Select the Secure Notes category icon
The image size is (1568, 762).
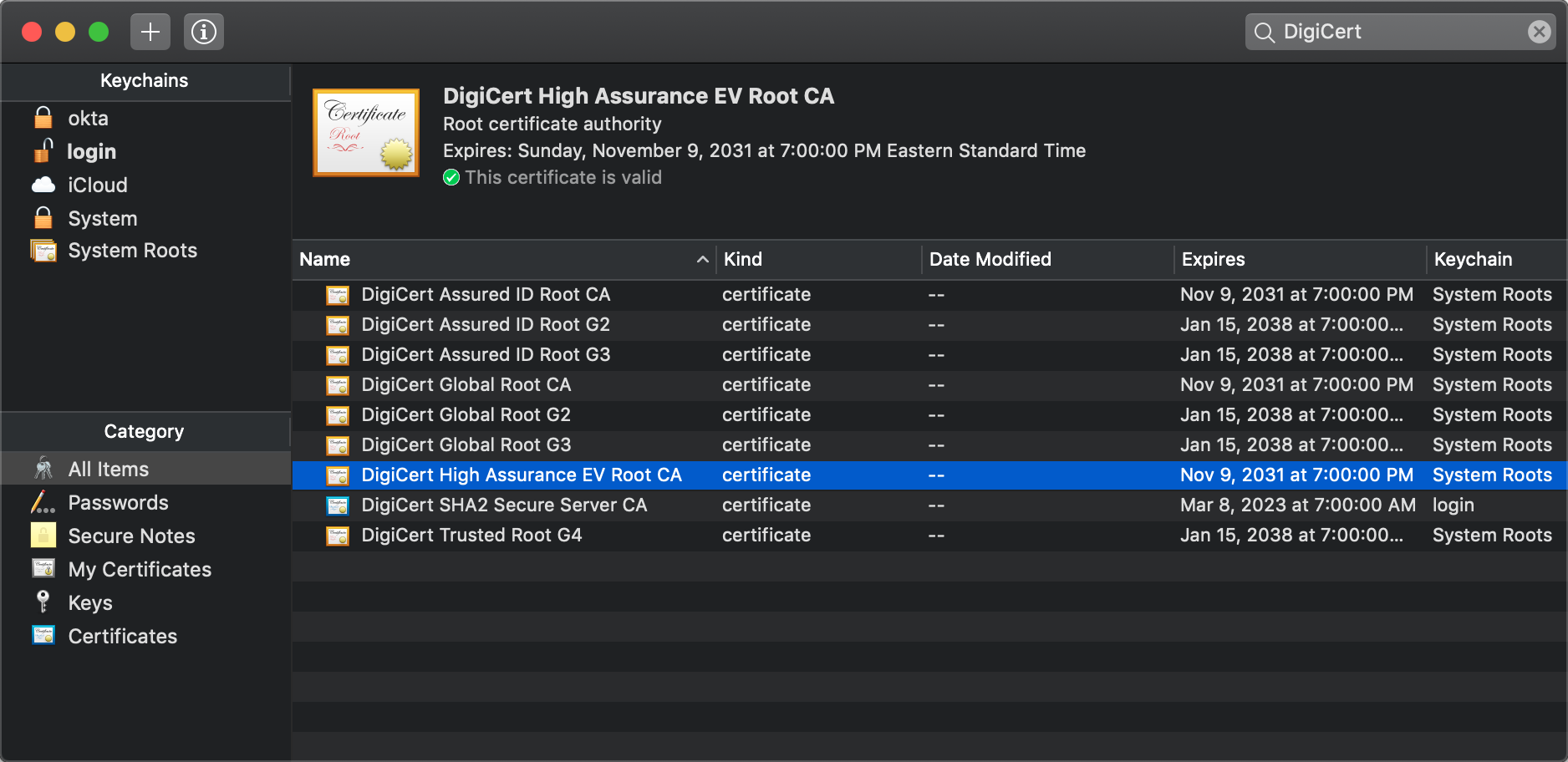coord(43,536)
